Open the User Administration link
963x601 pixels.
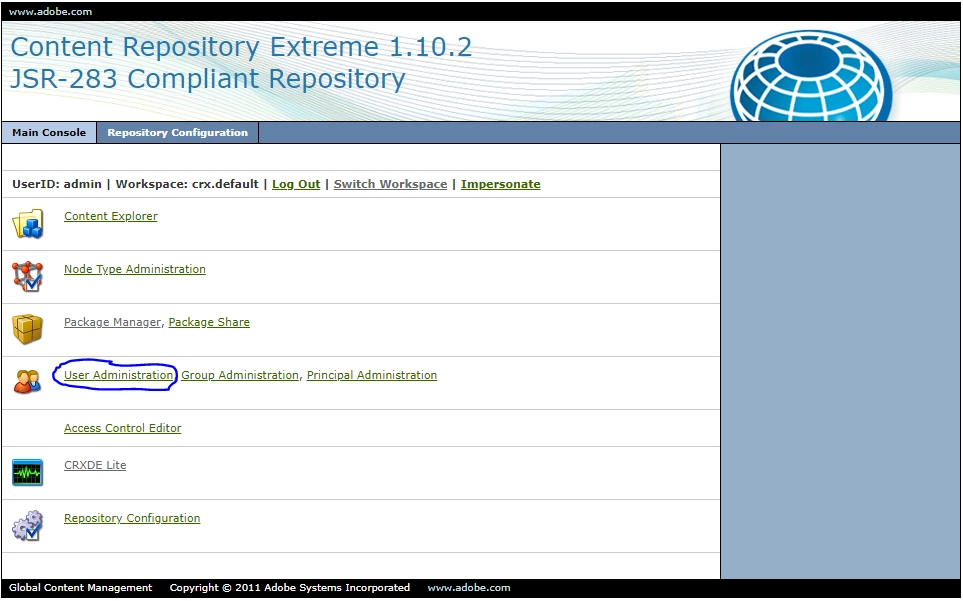coord(119,375)
